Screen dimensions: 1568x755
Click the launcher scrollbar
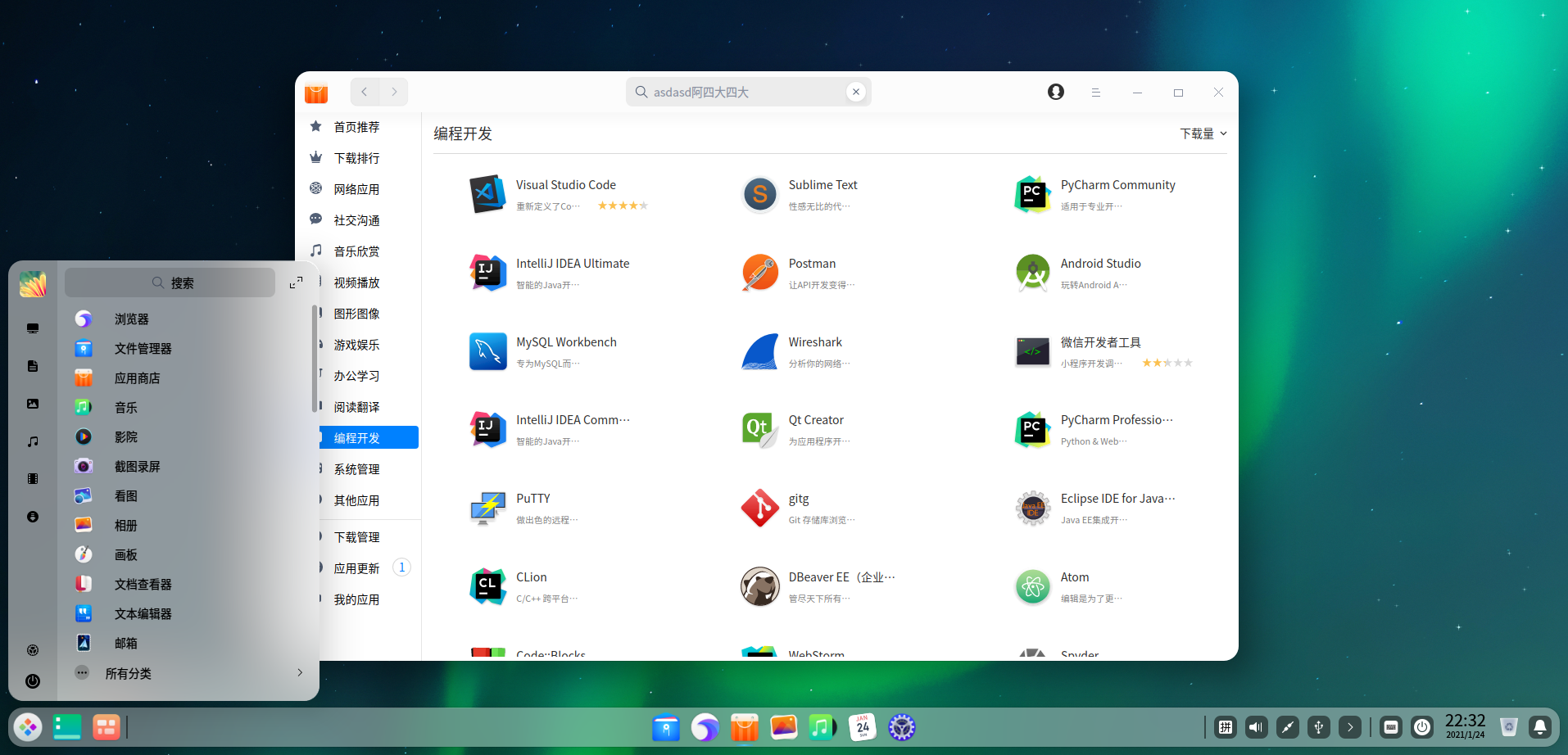pyautogui.click(x=315, y=358)
